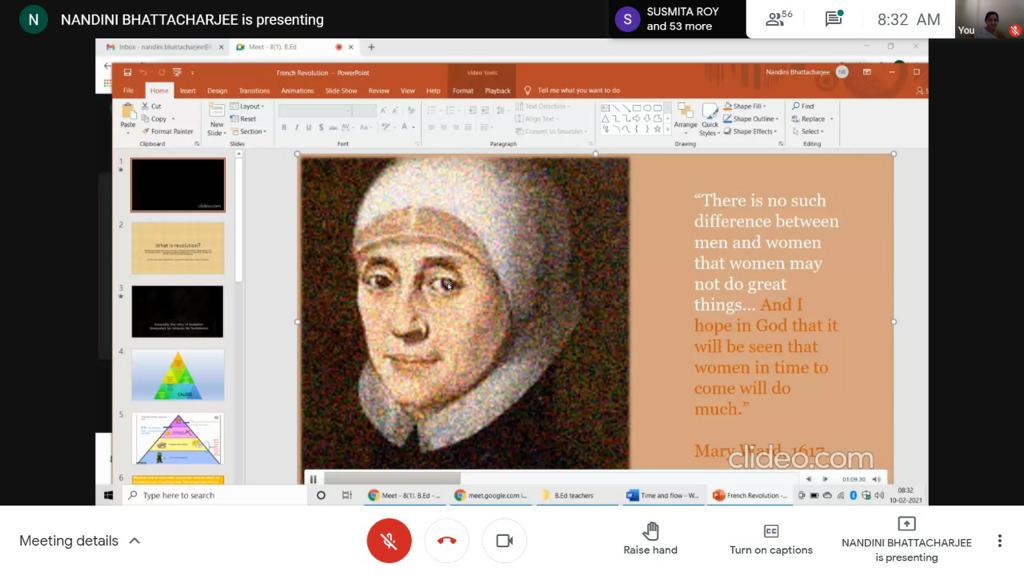Expand the Shape Fill dropdown

click(749, 106)
